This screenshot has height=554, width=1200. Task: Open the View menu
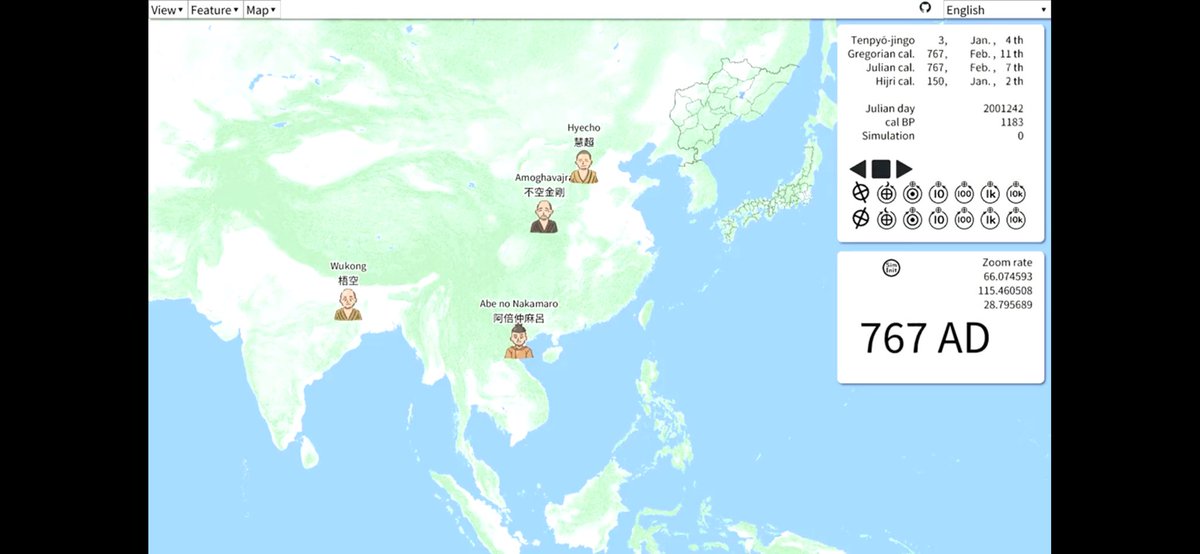(x=167, y=9)
